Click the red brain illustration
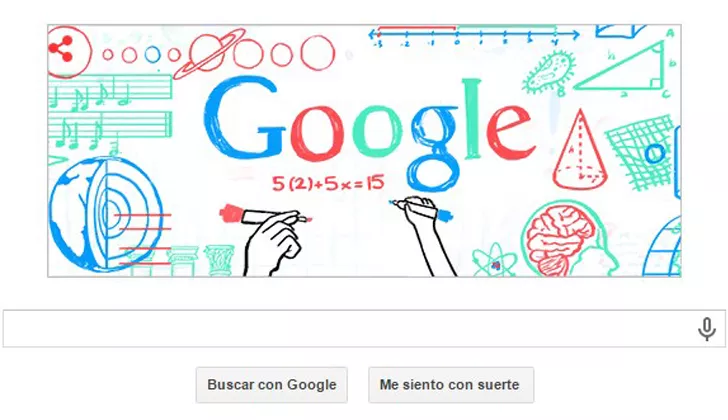The width and height of the screenshot is (728, 420). (x=560, y=239)
